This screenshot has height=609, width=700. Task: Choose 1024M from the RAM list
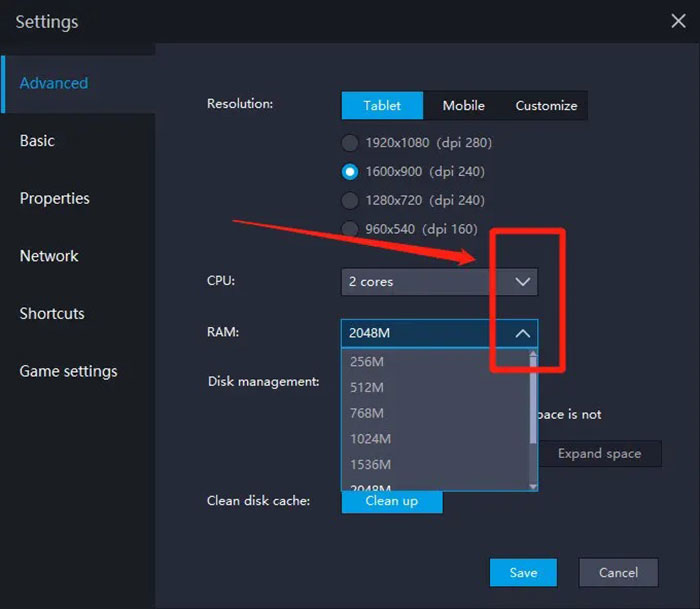point(371,438)
